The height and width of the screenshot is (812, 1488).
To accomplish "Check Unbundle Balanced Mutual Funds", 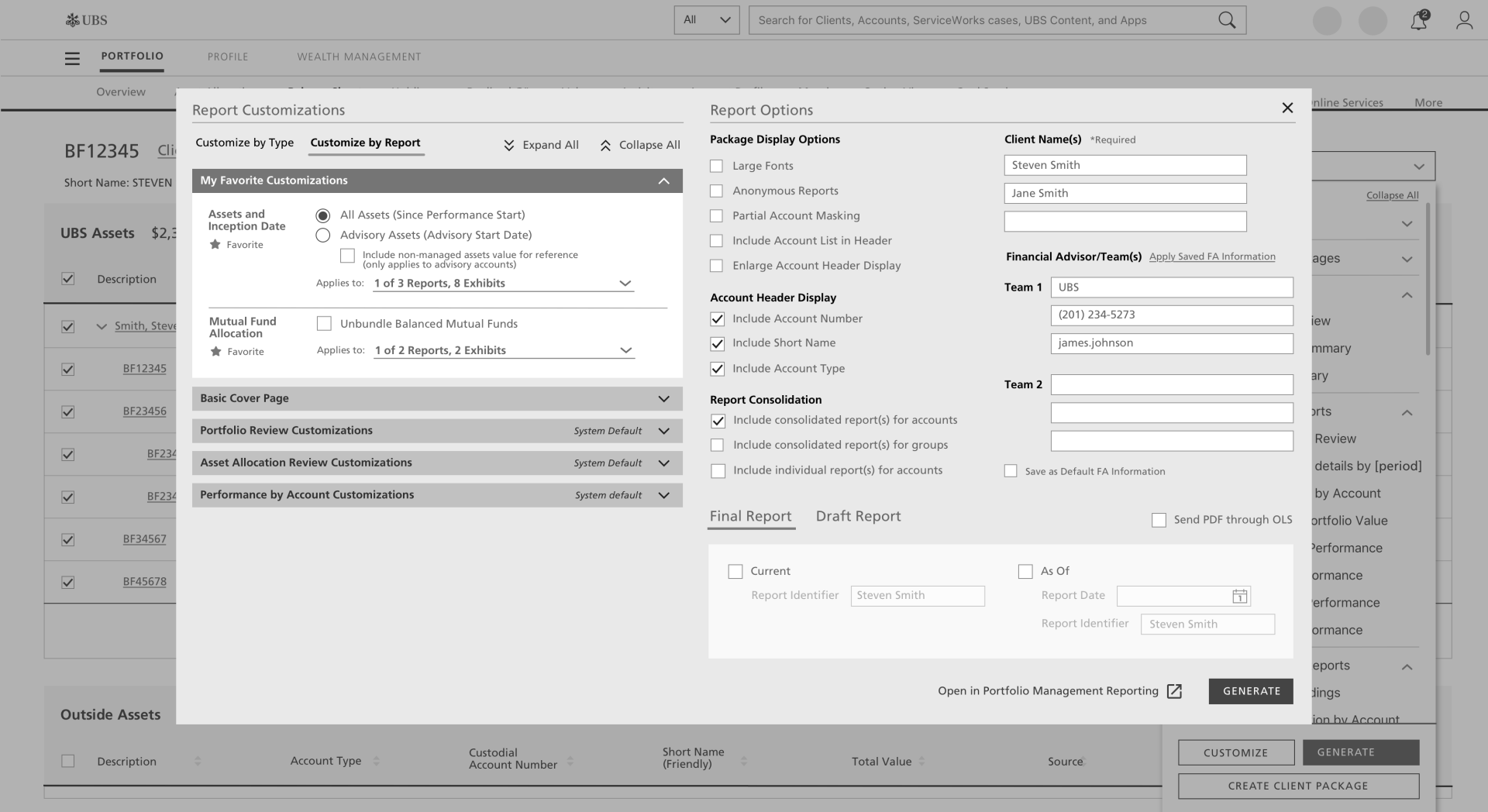I will (x=324, y=323).
